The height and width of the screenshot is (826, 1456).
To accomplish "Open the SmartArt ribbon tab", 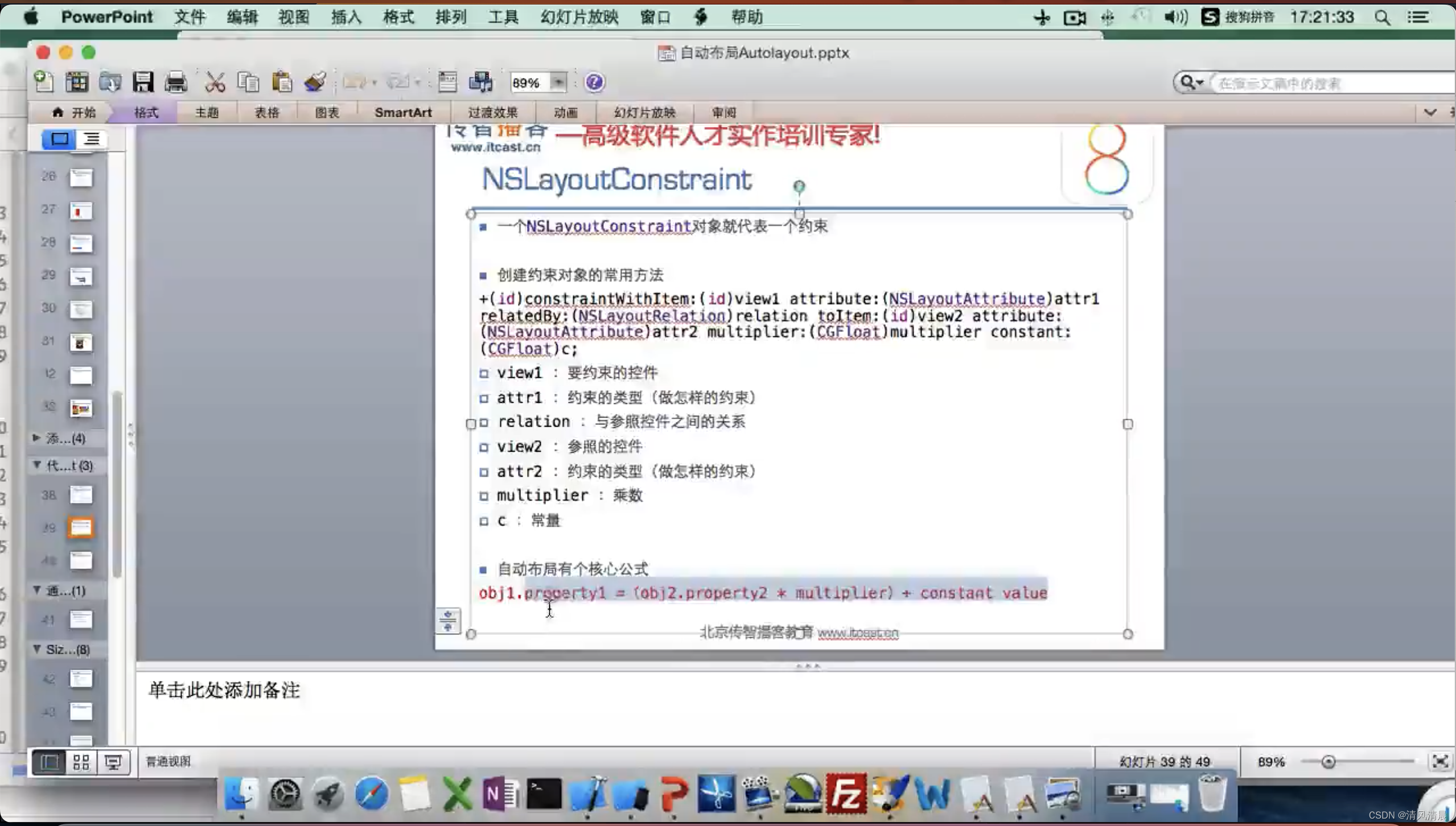I will pyautogui.click(x=403, y=113).
